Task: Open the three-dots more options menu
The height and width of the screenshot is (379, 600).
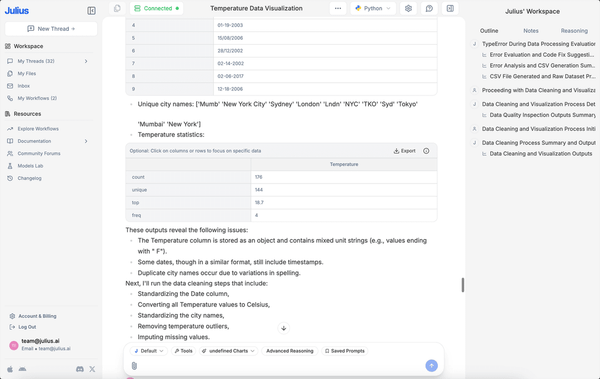Action: pos(338,8)
